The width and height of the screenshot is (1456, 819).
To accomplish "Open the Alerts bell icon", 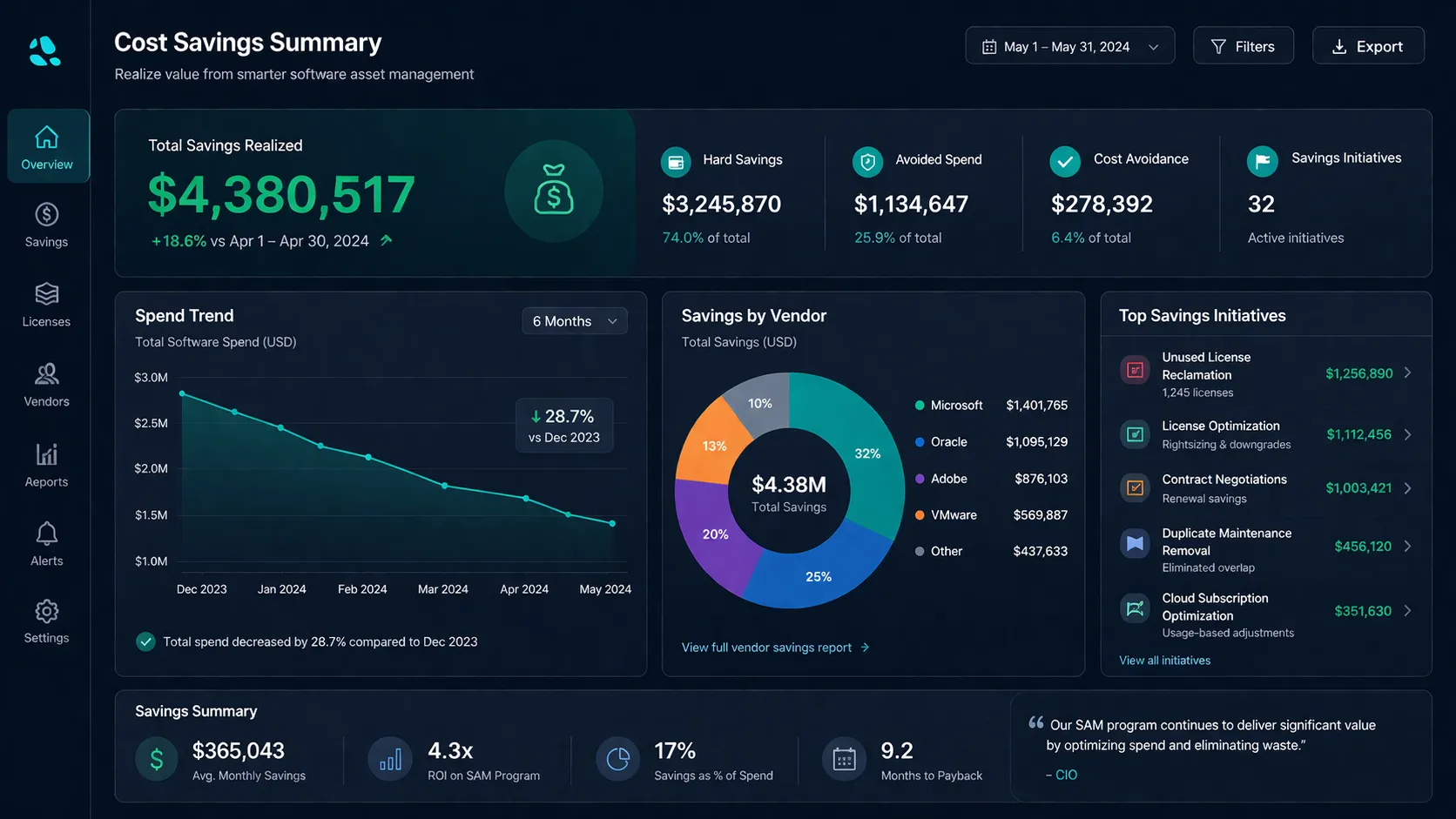I will tap(47, 534).
